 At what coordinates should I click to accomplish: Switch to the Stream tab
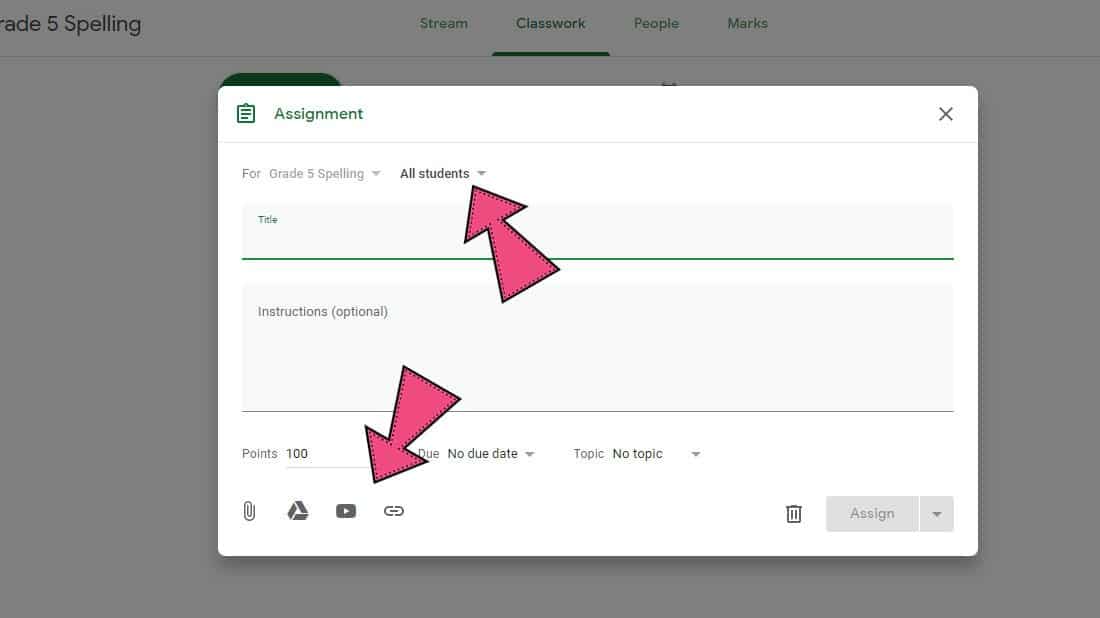(x=443, y=24)
